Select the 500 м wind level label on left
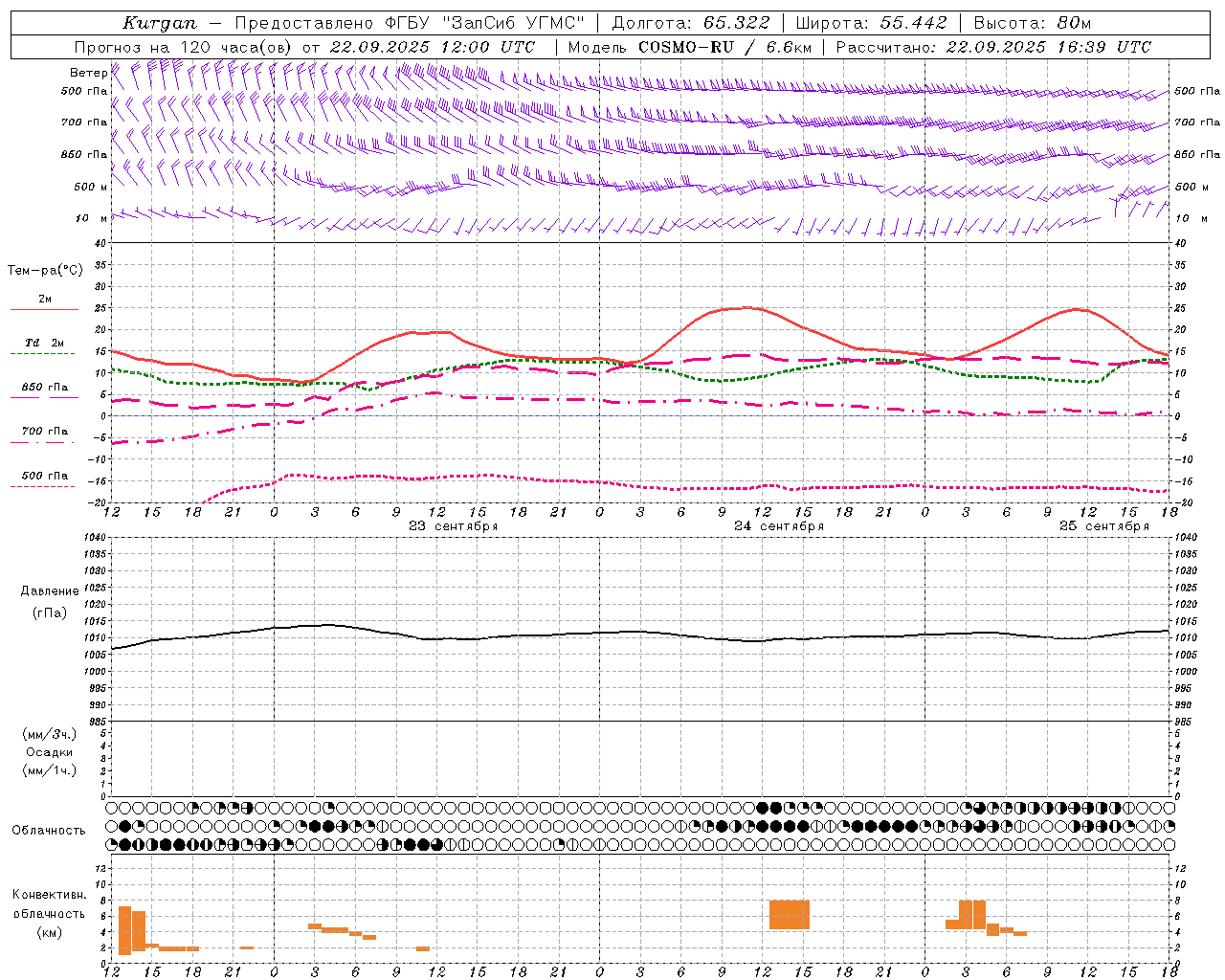The image size is (1225, 980). point(91,187)
